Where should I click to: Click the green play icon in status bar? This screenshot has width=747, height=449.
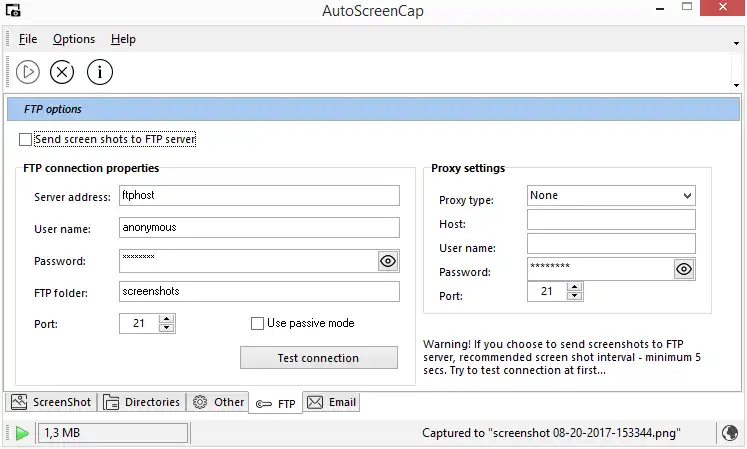point(21,433)
